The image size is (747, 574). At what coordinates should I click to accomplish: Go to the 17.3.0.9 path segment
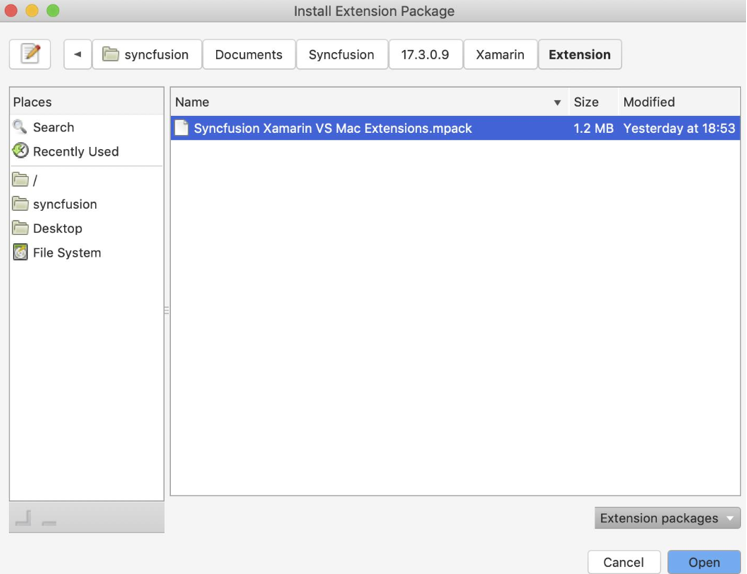coord(425,54)
